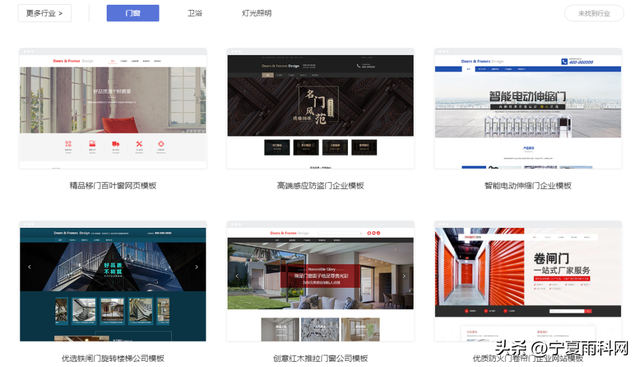Click next arrow on the 移门百叶窗 template banner
Image resolution: width=640 pixels, height=367 pixels.
200,100
